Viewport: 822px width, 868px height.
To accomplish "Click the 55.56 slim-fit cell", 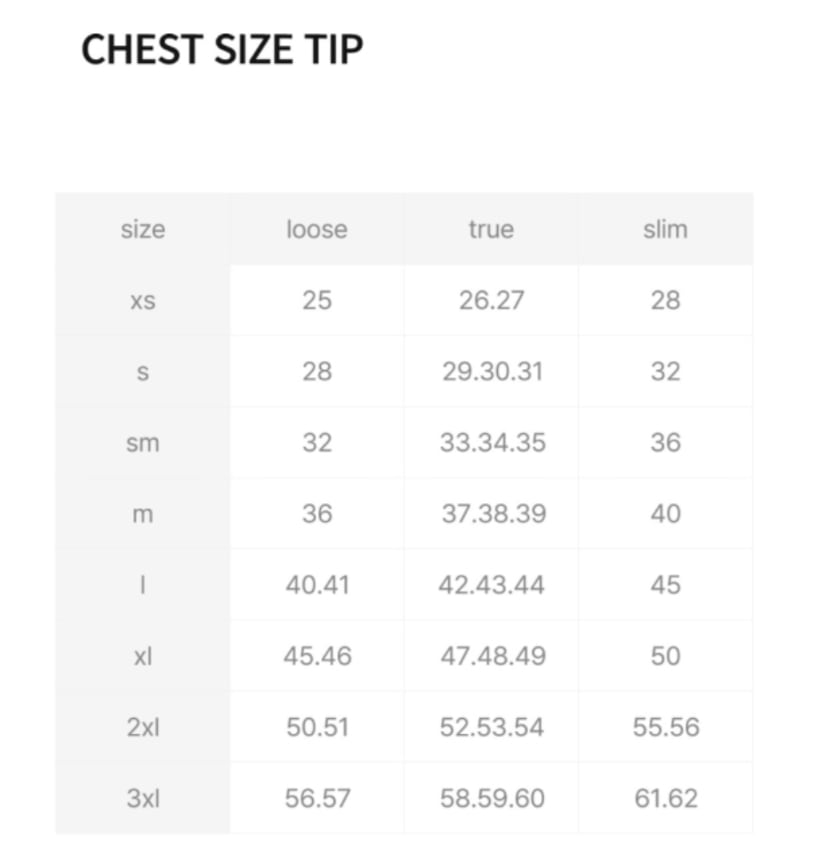I will click(x=666, y=727).
